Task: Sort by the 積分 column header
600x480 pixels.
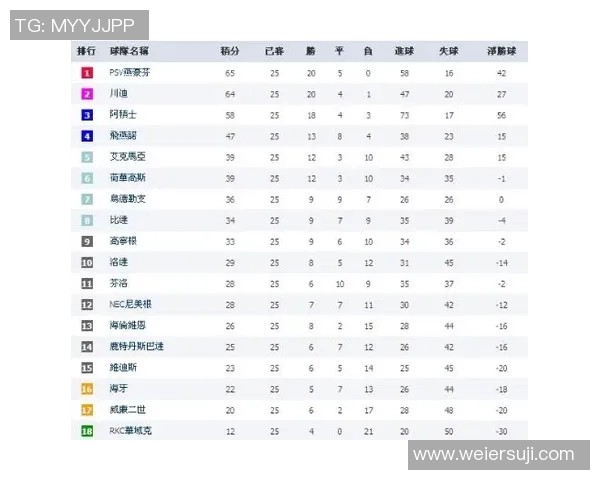Action: pyautogui.click(x=230, y=50)
